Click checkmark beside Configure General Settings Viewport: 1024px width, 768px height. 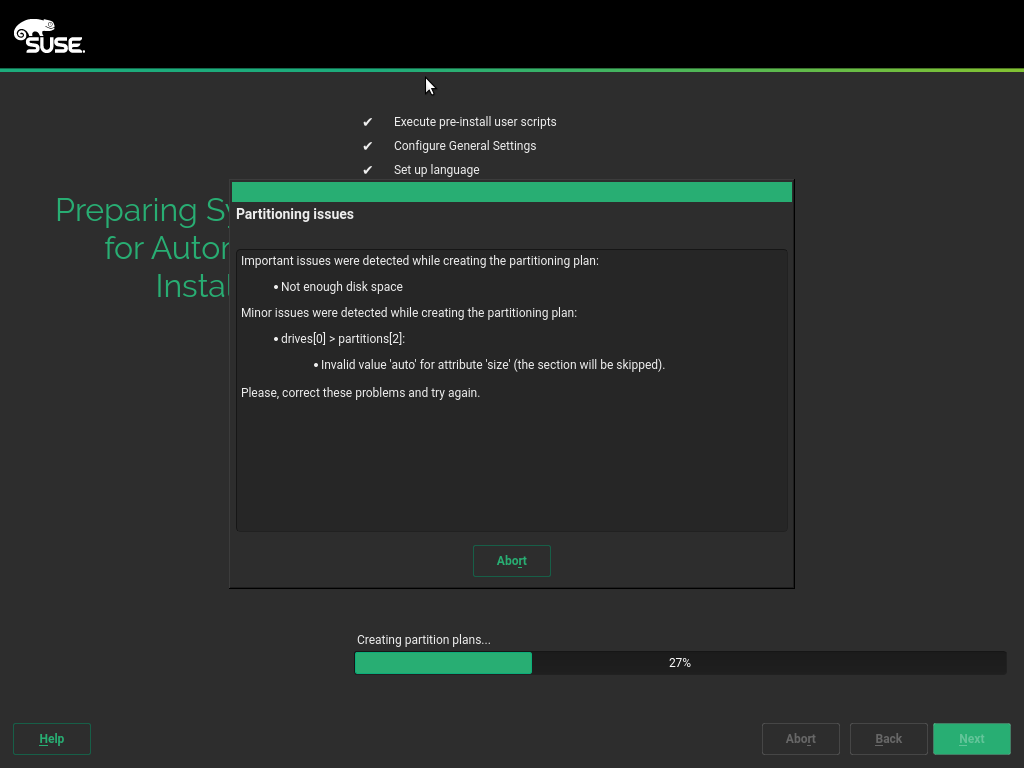[x=367, y=146]
